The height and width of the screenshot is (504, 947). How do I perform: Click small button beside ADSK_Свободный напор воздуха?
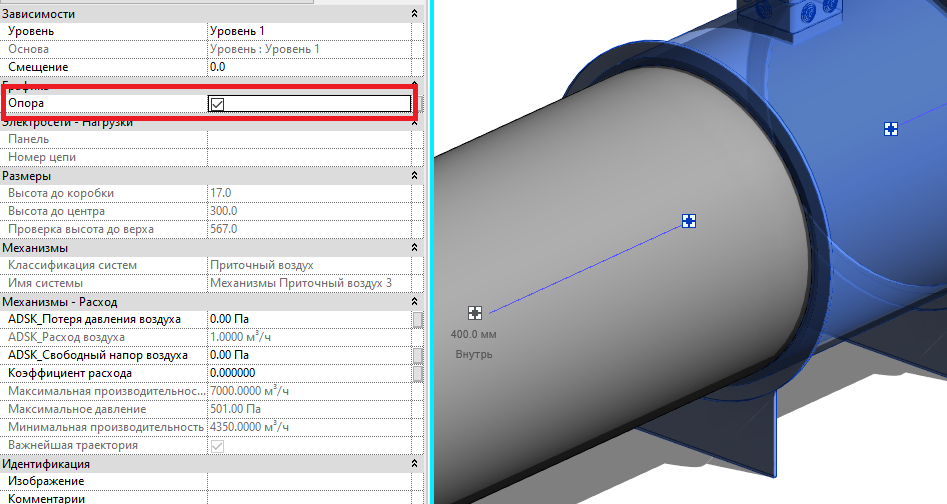tap(417, 356)
